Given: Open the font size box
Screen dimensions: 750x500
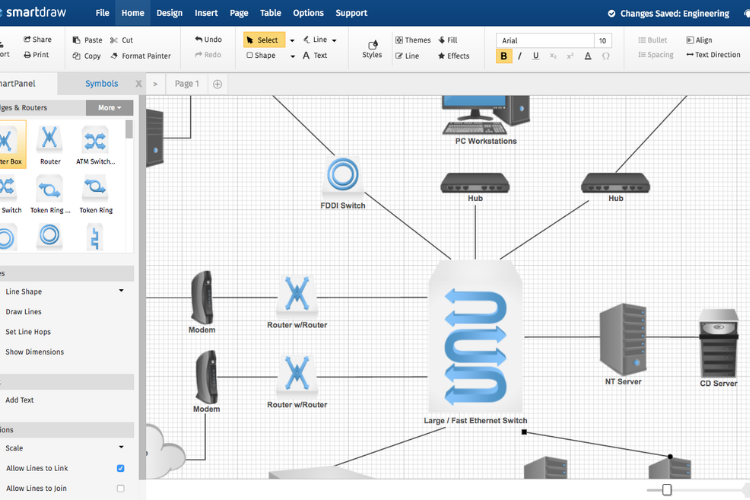Looking at the screenshot, I should (x=603, y=41).
